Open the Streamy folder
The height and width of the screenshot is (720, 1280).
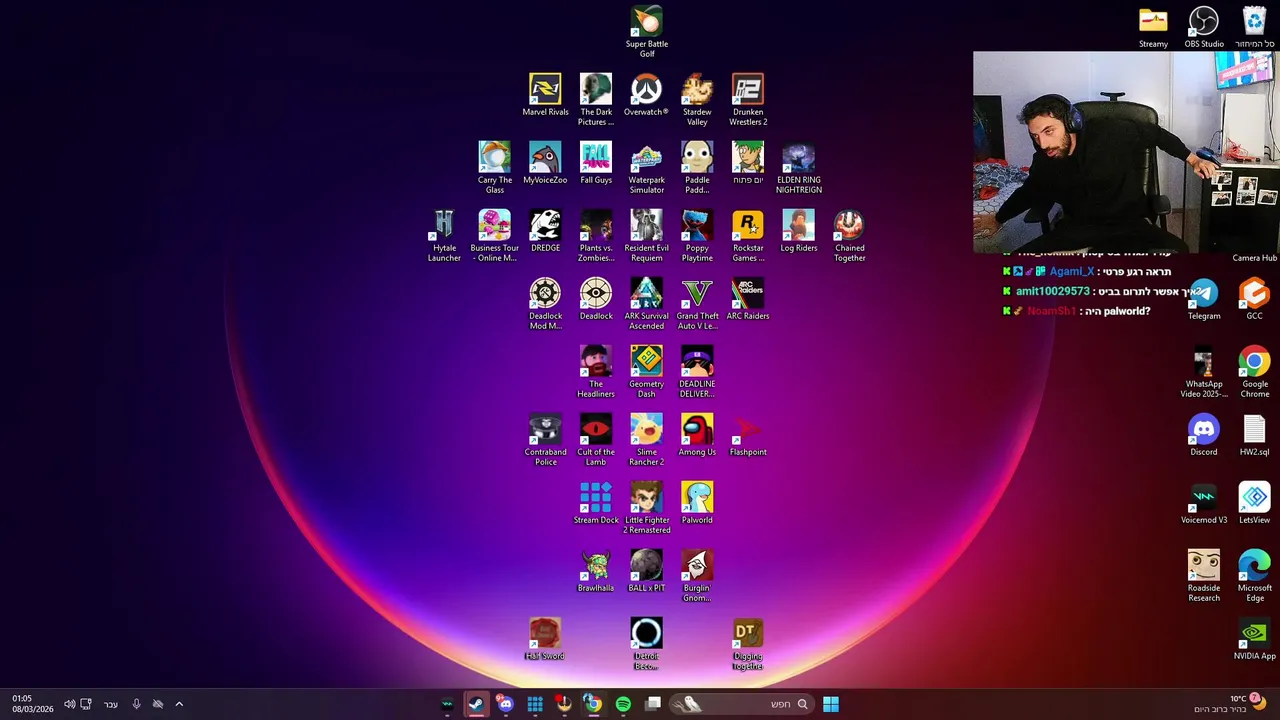[x=1153, y=27]
